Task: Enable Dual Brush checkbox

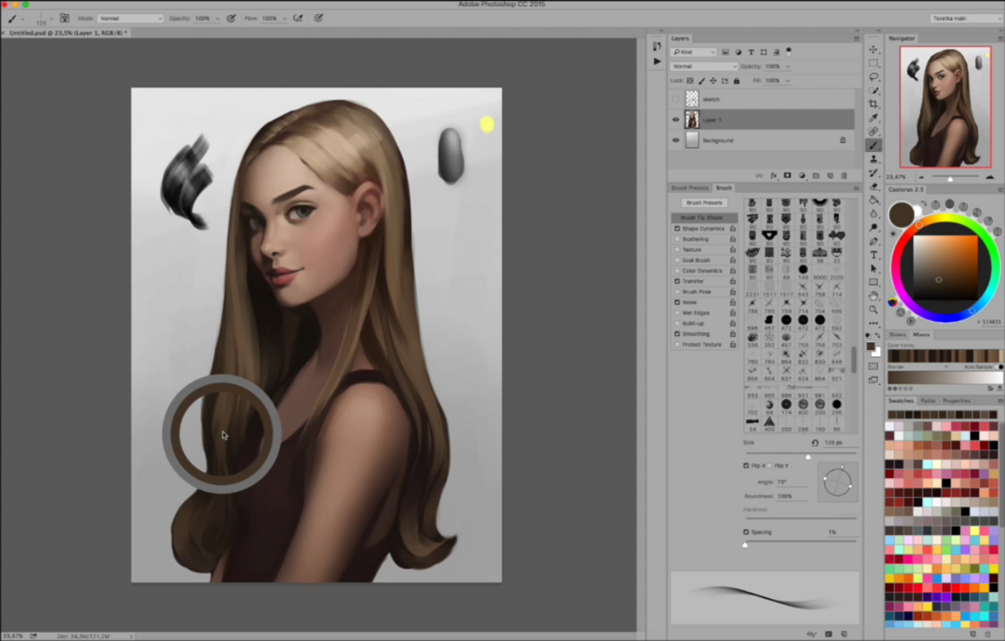Action: tap(677, 260)
